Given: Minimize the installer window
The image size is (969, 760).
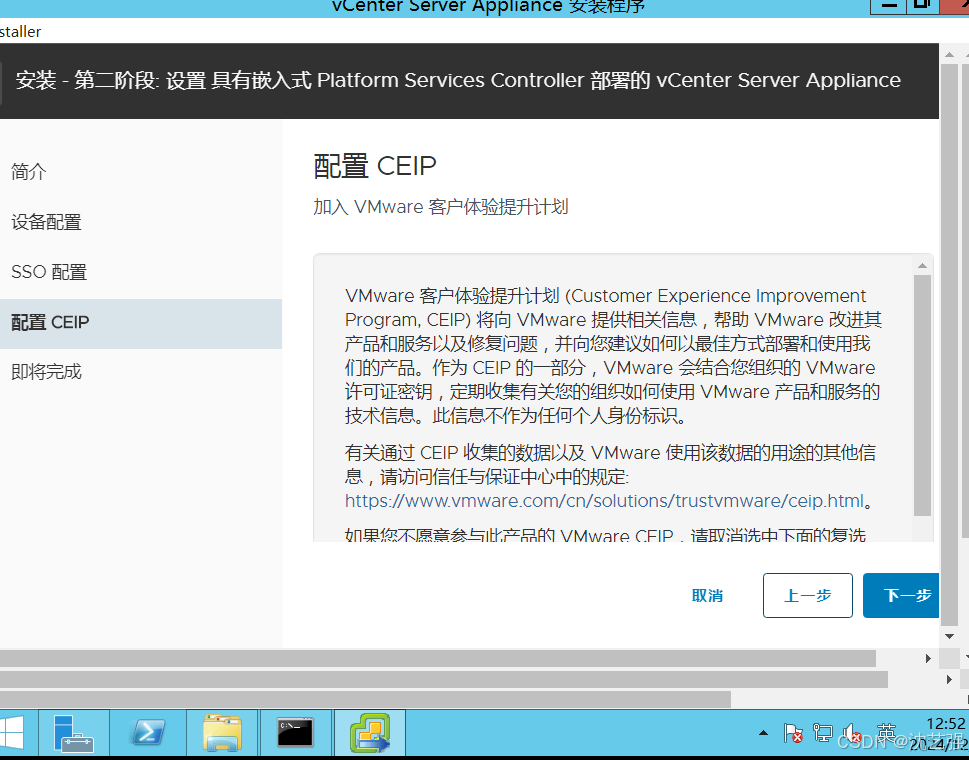Looking at the screenshot, I should click(x=889, y=5).
